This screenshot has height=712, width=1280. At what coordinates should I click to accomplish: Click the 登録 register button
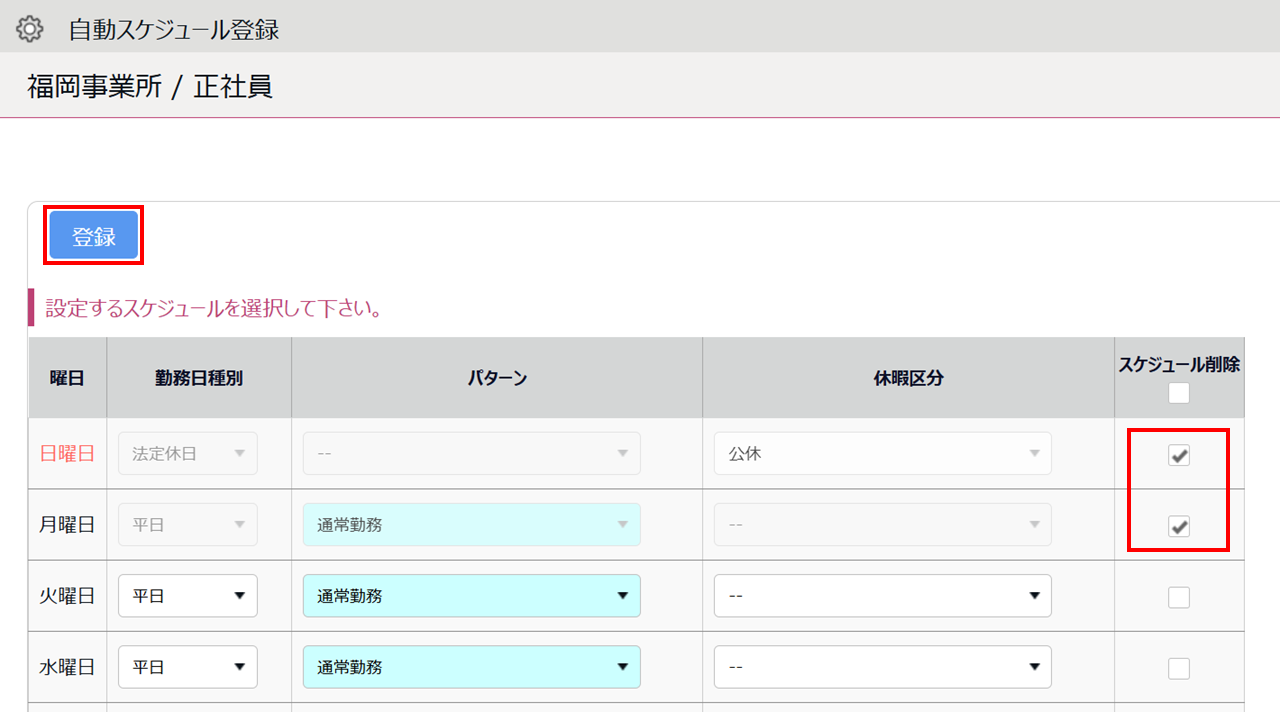tap(94, 236)
